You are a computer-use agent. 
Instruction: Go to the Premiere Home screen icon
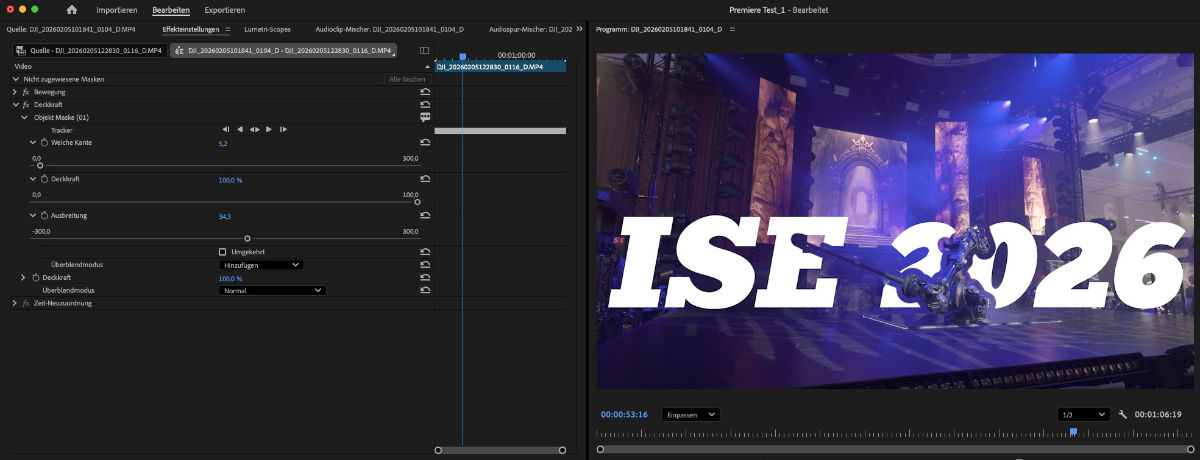72,10
